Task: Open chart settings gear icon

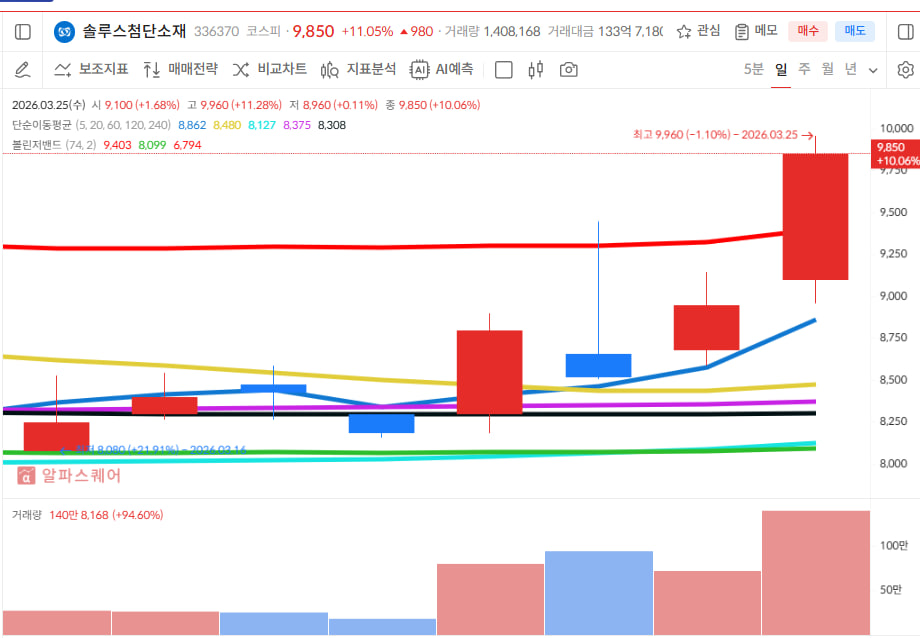Action: [x=905, y=70]
